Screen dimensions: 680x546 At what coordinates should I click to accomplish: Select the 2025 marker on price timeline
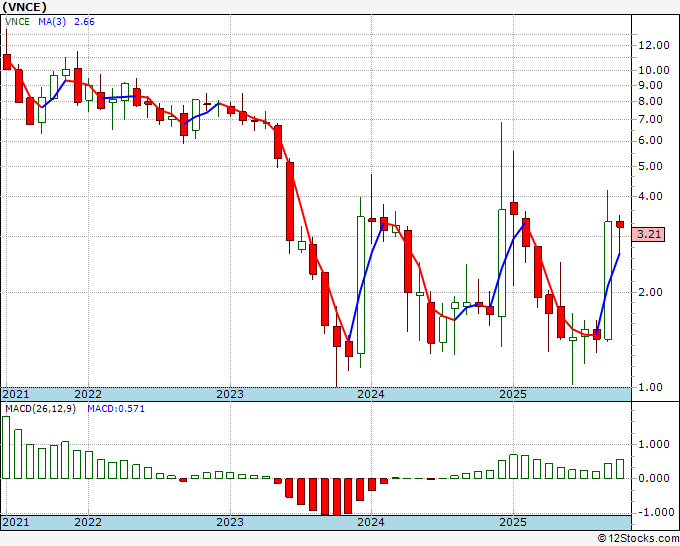click(x=513, y=394)
